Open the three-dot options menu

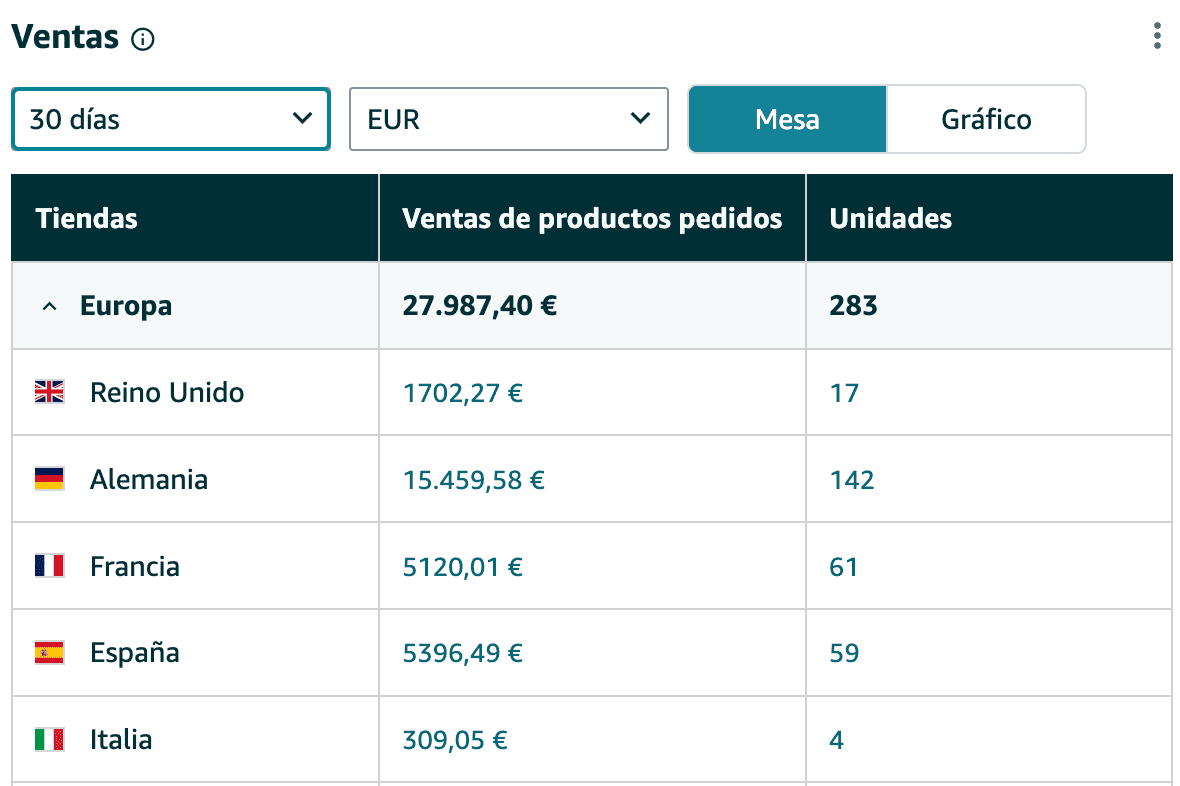click(1156, 36)
